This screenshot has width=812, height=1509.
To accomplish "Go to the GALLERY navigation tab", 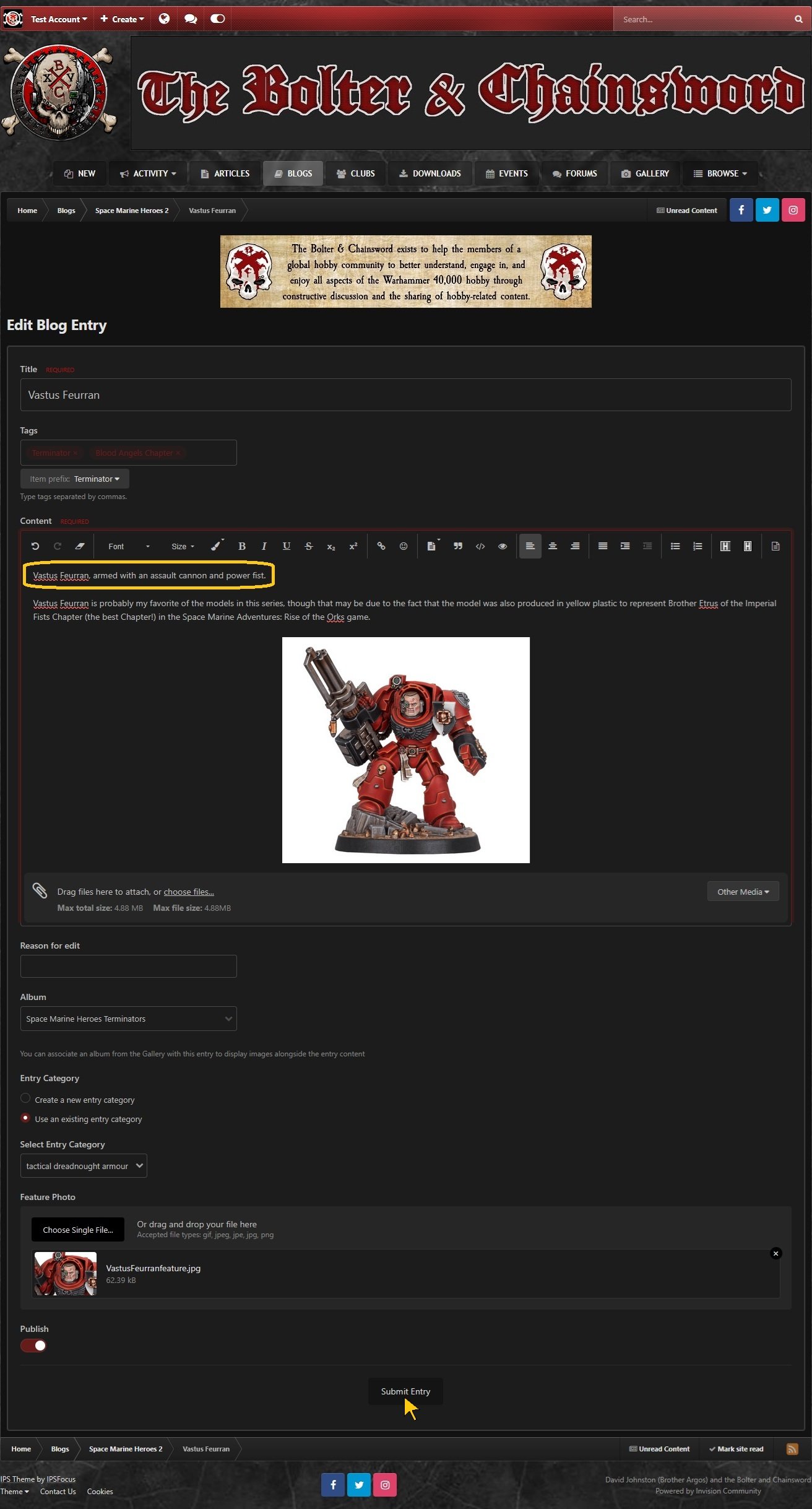I will coord(645,173).
